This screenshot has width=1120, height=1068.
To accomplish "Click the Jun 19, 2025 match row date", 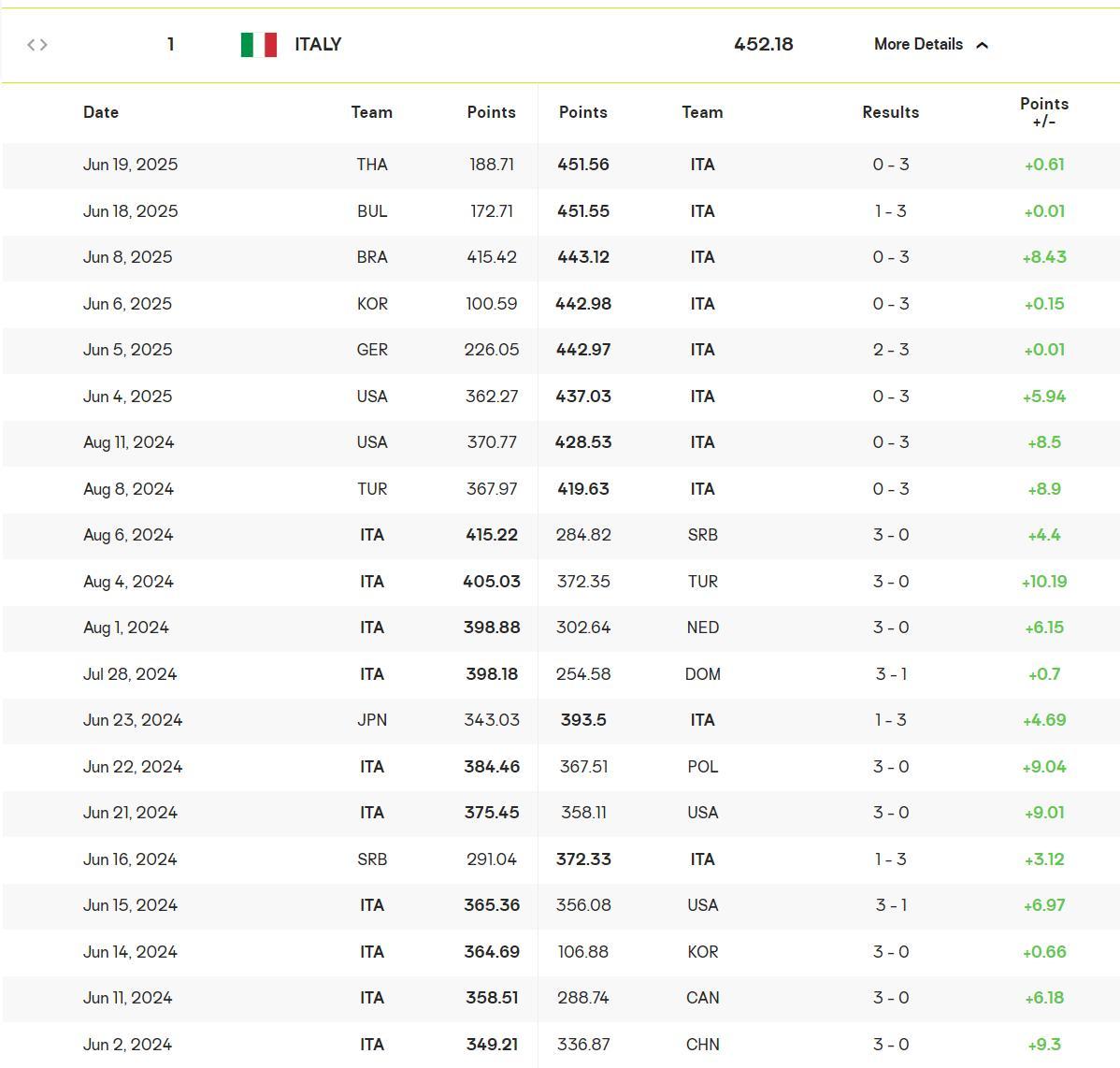I will point(130,165).
